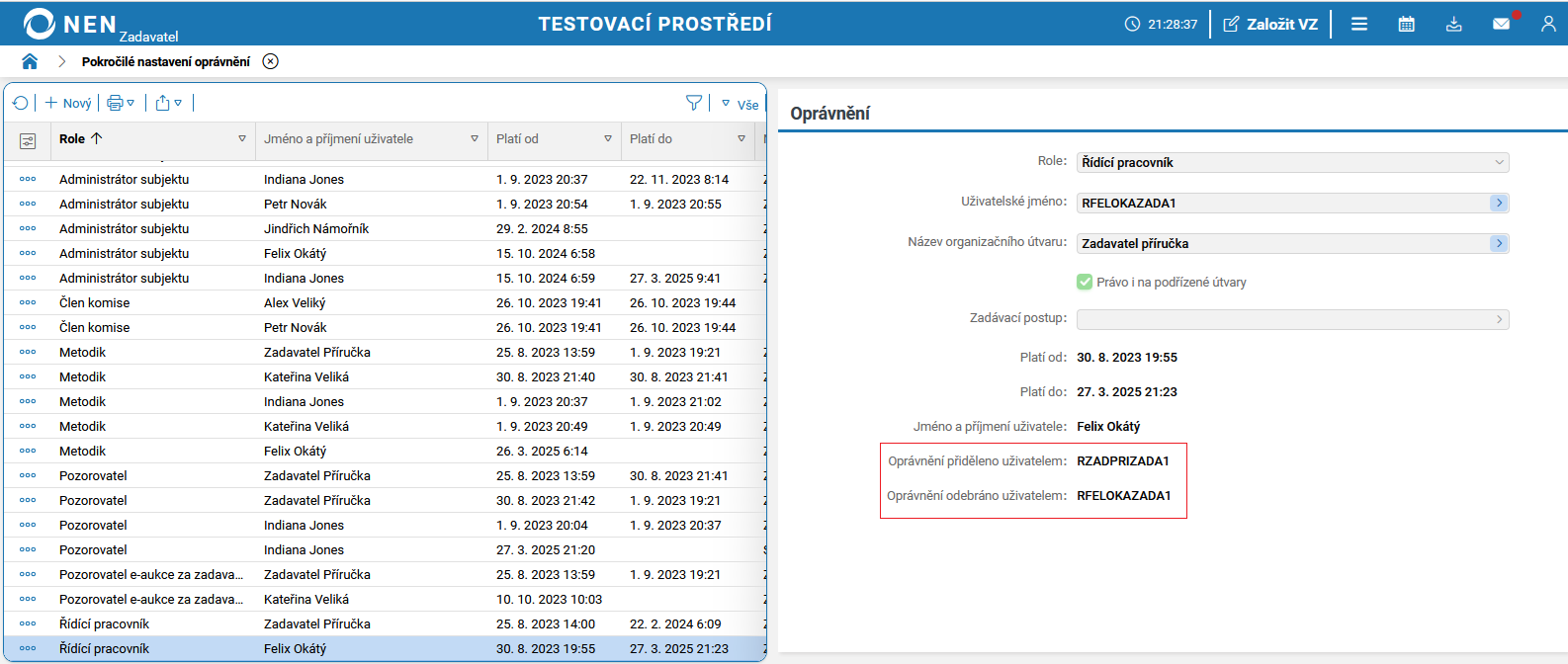Click the download icon in header
Viewport: 1568px width, 664px height.
(x=1453, y=24)
